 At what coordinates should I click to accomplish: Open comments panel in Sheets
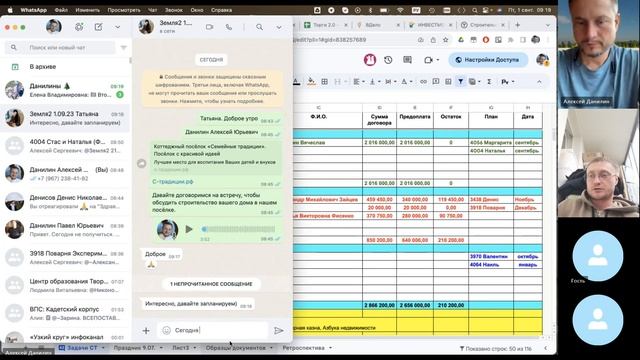click(x=407, y=60)
